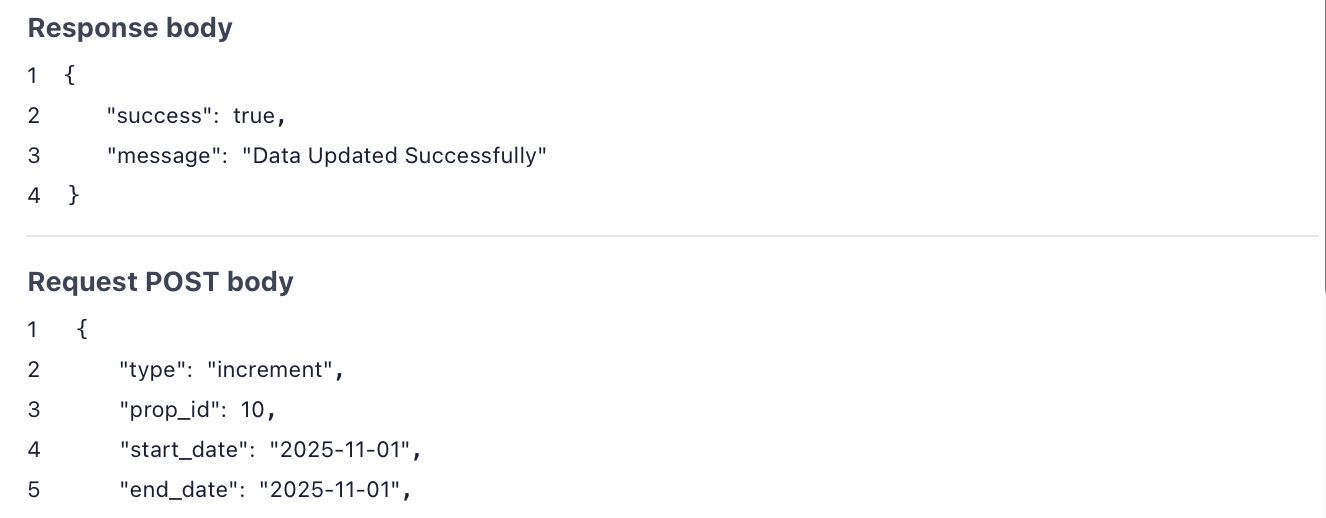Click the "increment" string value
The height and width of the screenshot is (518, 1326).
coord(270,370)
